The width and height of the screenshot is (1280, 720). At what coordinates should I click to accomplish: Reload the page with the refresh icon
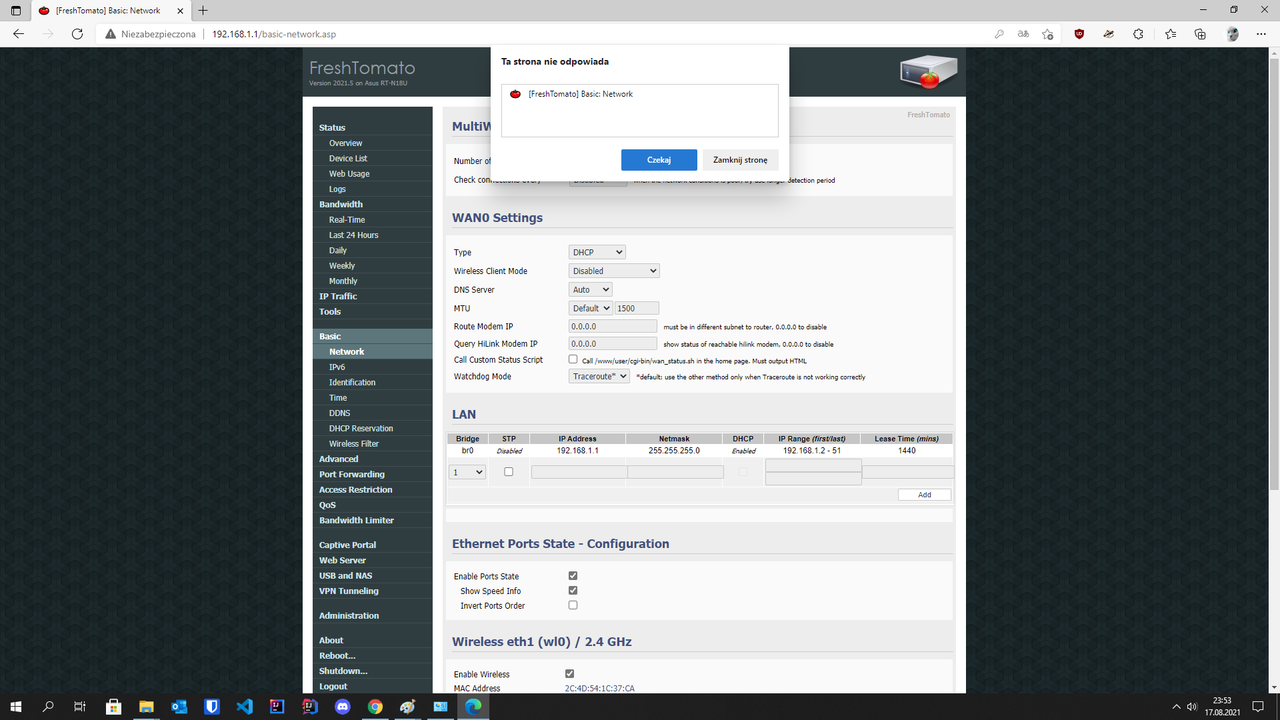click(x=77, y=33)
